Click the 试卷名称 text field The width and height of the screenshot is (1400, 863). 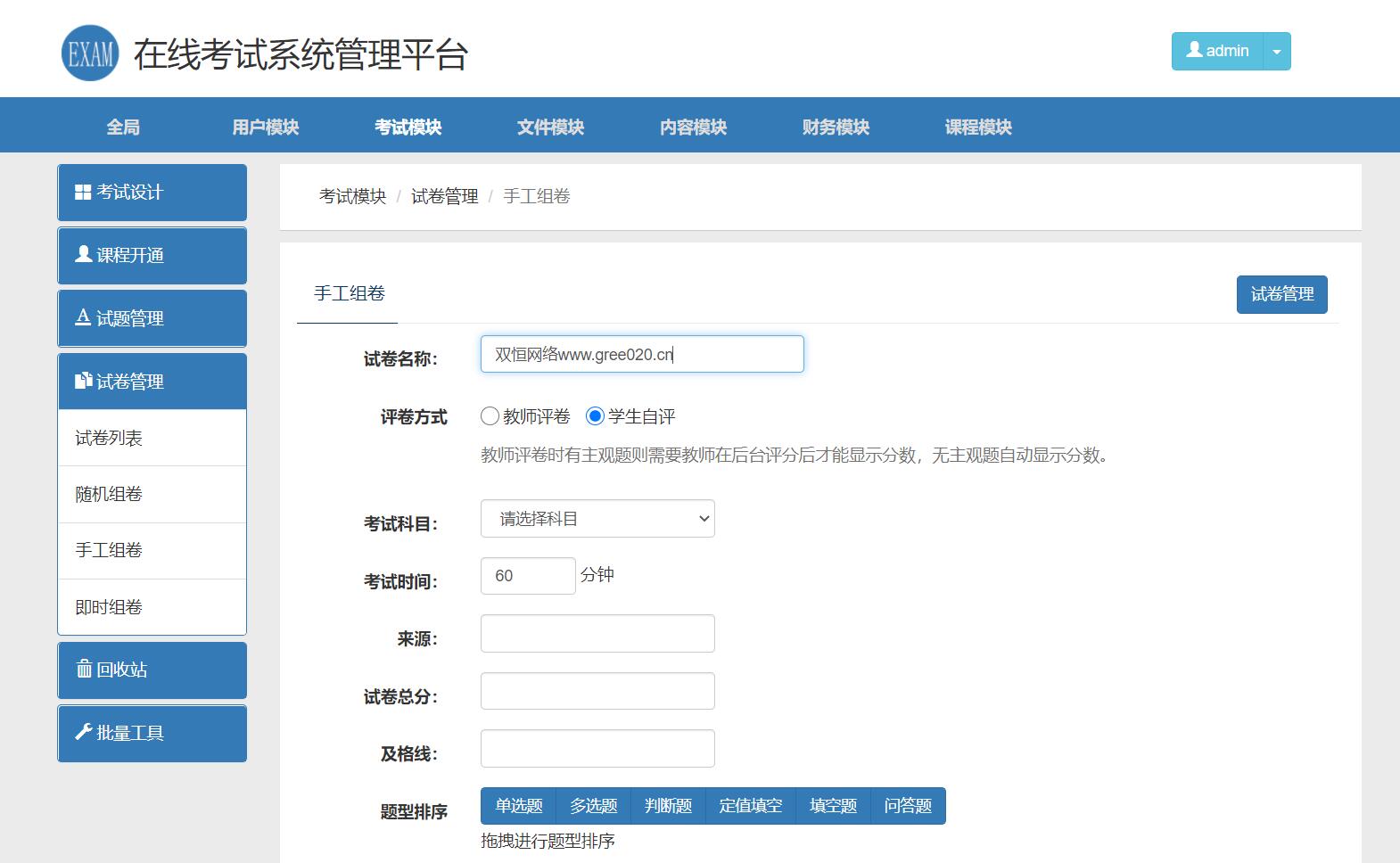click(642, 354)
